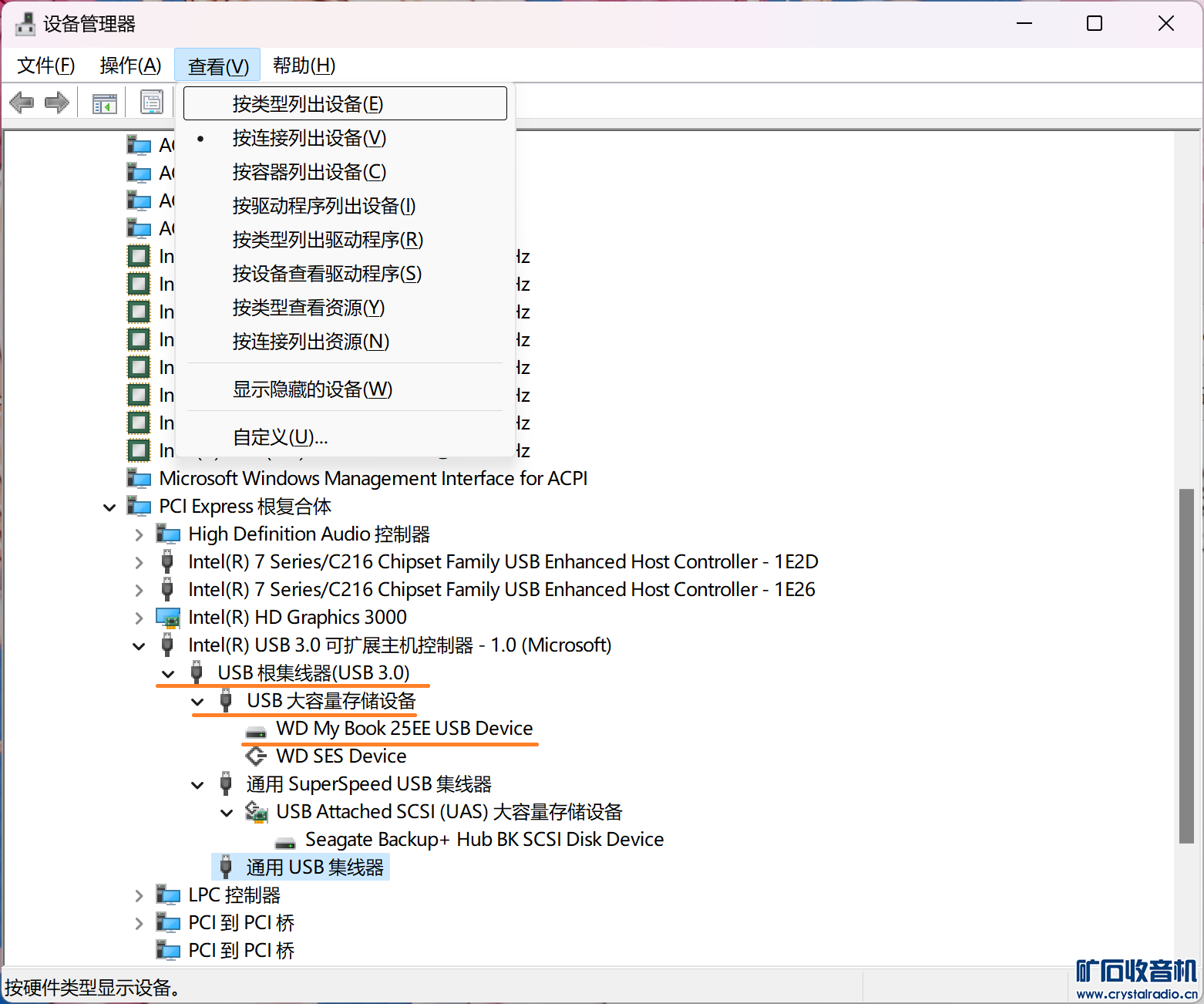Expand the High Definition Audio 控制器 node
The height and width of the screenshot is (1004, 1204).
coord(139,534)
